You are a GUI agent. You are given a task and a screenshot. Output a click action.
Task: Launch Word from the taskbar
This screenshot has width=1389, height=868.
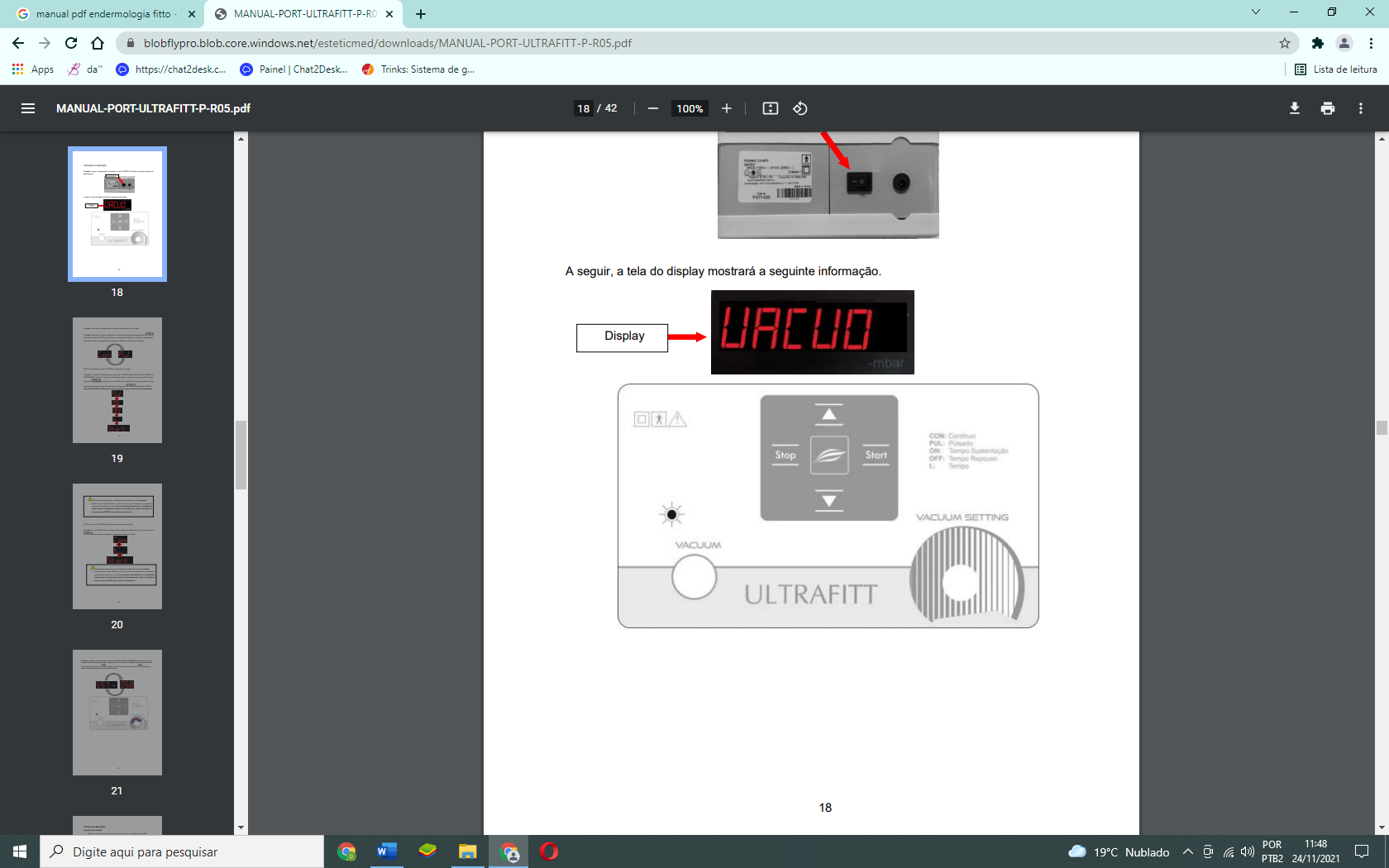click(x=387, y=851)
